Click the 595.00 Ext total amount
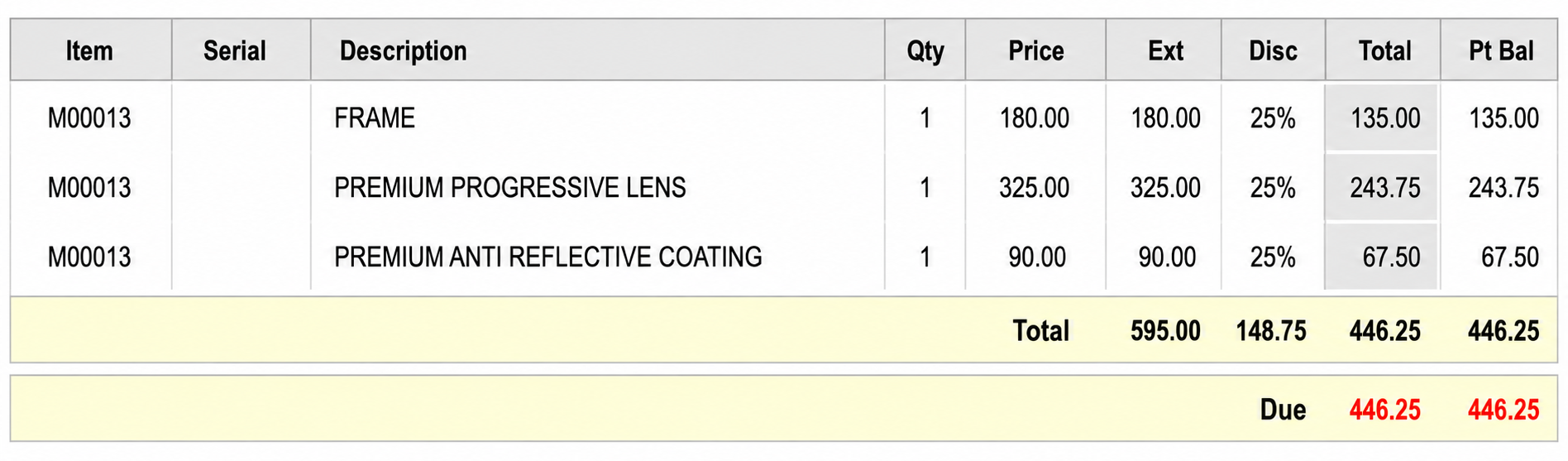1568x461 pixels. pyautogui.click(x=1165, y=331)
